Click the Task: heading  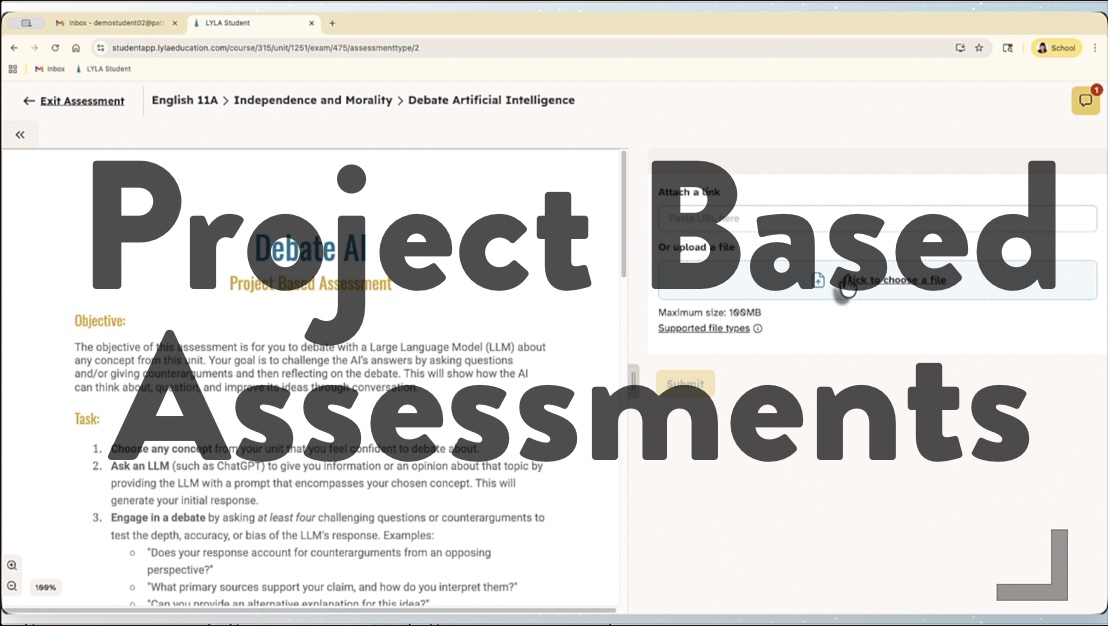click(87, 419)
